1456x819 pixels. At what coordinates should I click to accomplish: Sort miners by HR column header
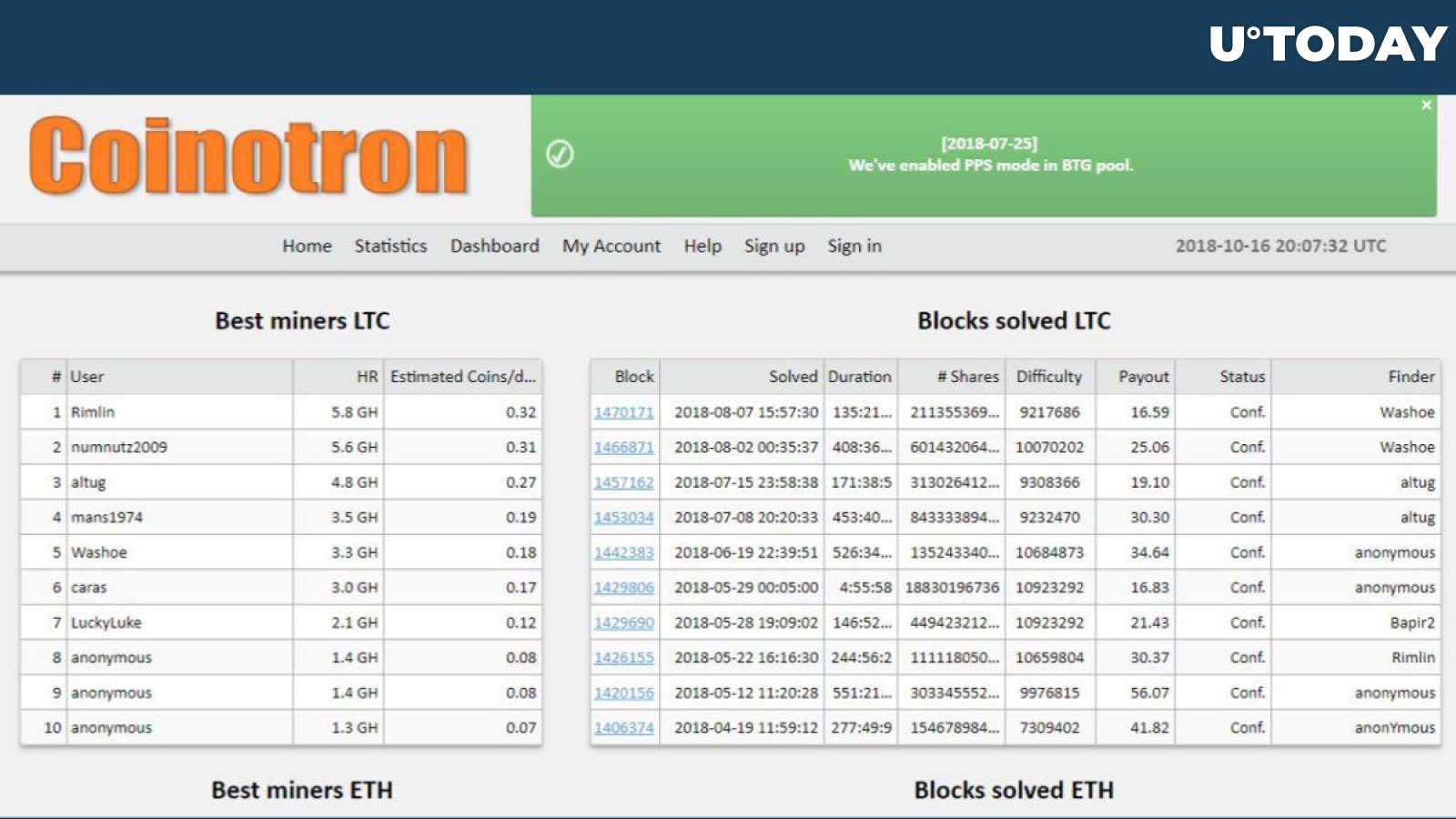coord(339,377)
